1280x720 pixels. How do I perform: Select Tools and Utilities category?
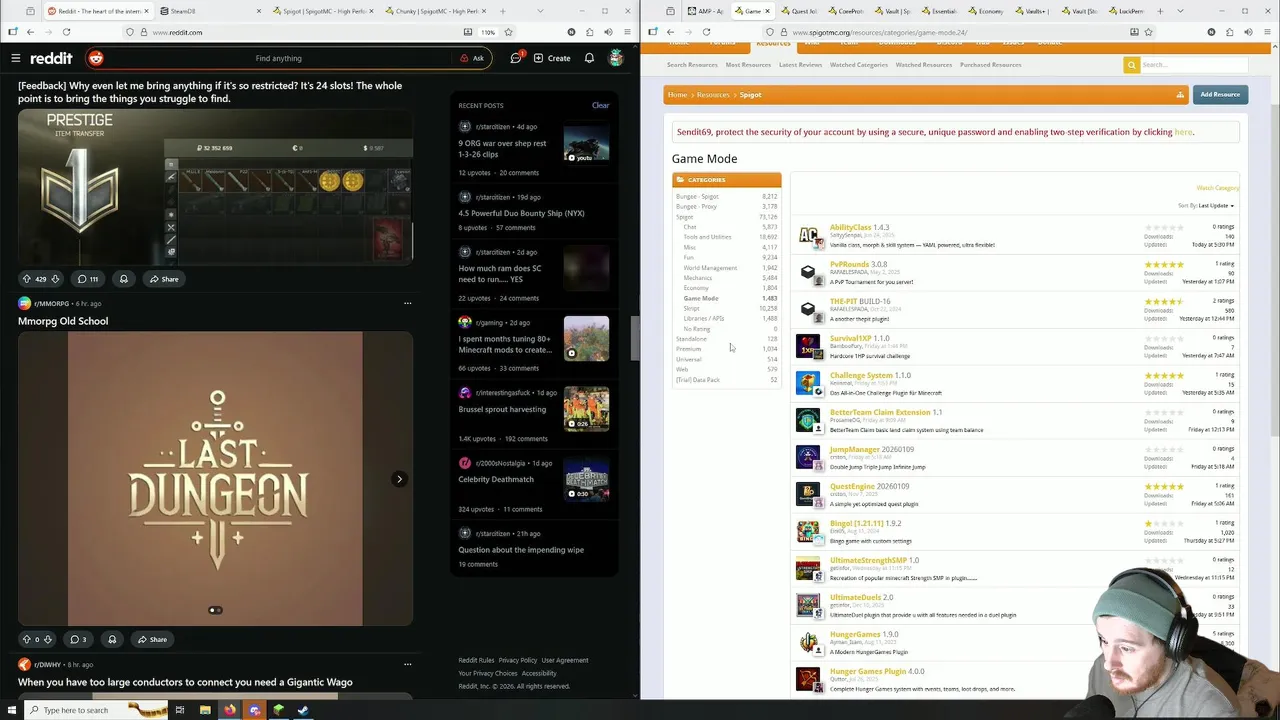707,237
